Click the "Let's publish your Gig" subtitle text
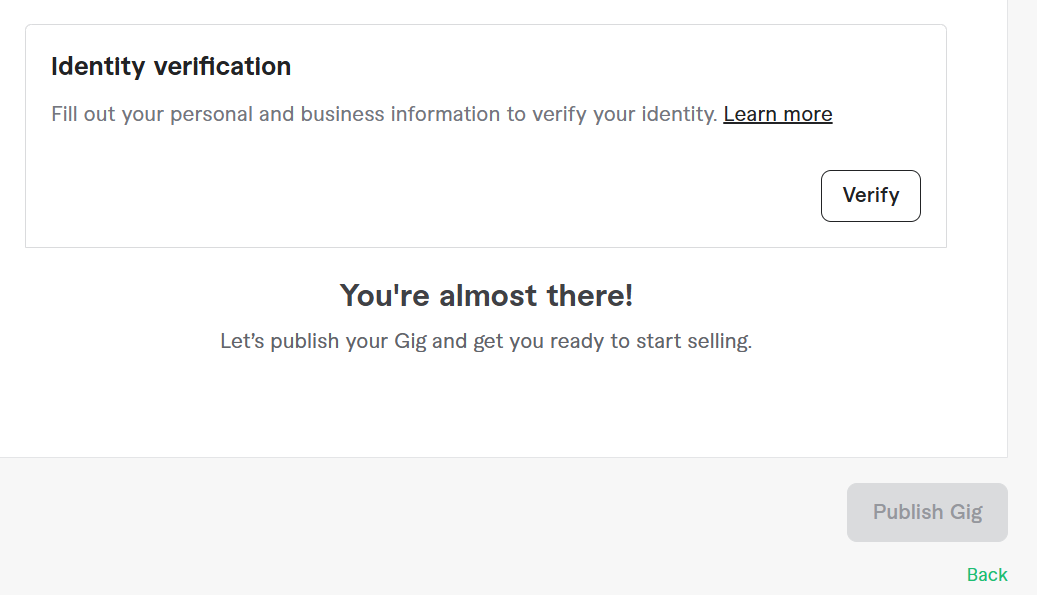This screenshot has width=1037, height=595. click(485, 341)
